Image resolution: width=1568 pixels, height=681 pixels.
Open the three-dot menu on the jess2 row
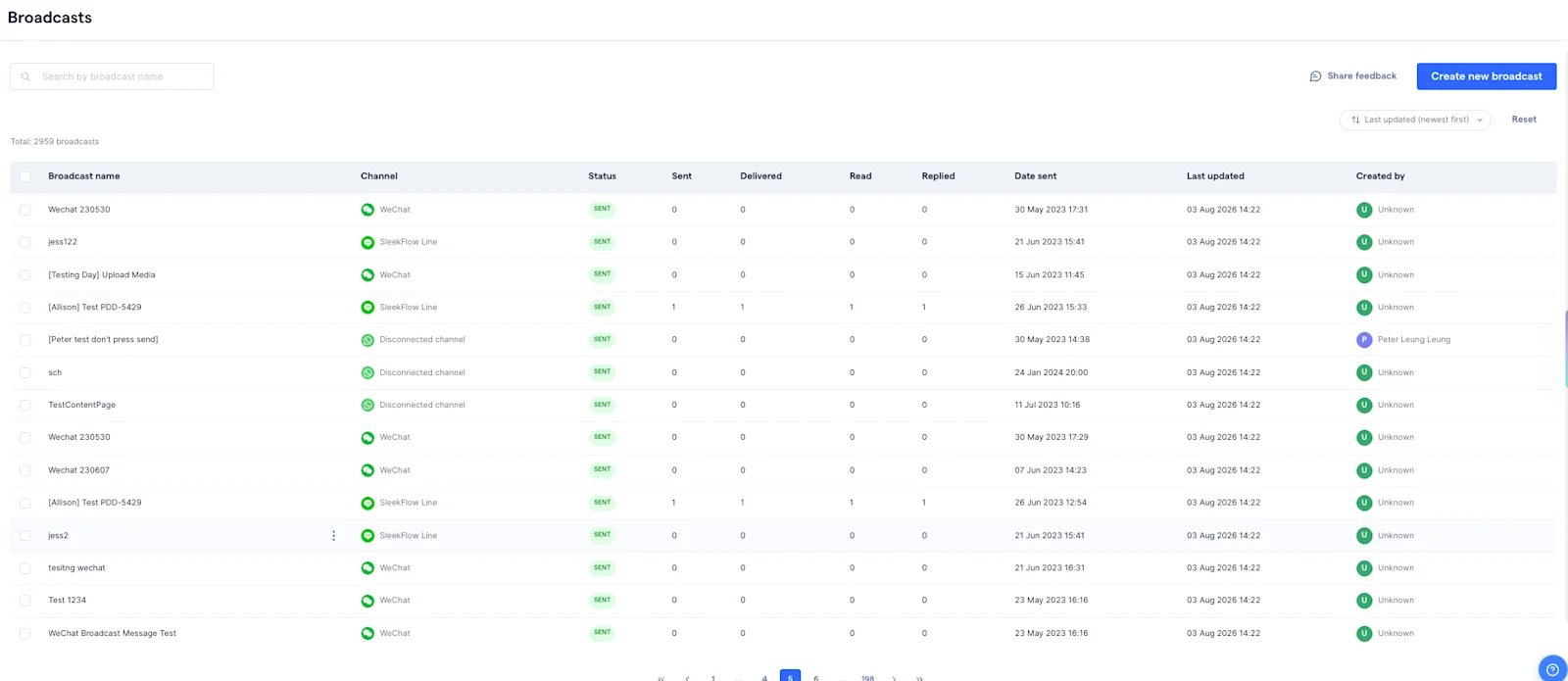333,536
